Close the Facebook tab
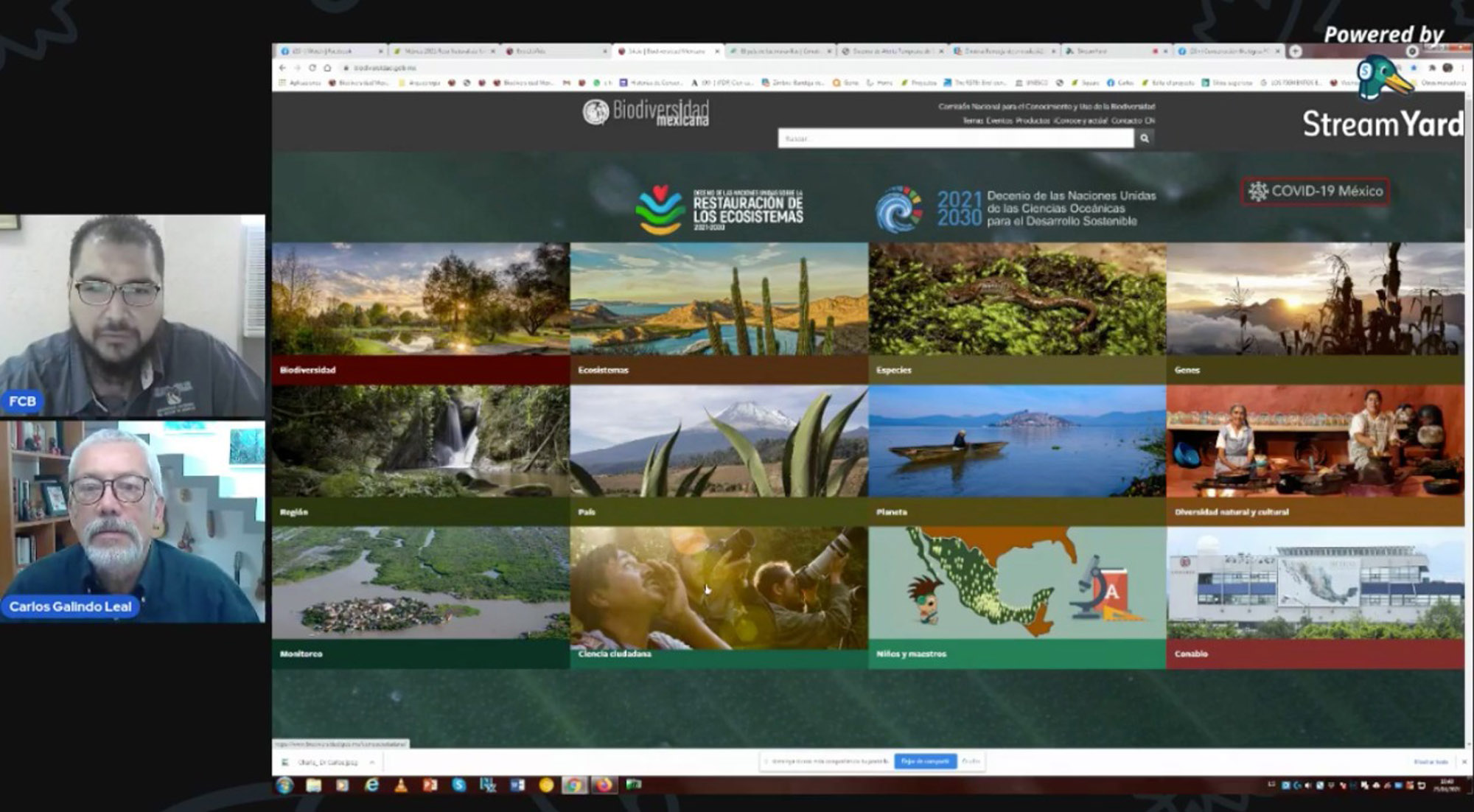 pyautogui.click(x=381, y=52)
